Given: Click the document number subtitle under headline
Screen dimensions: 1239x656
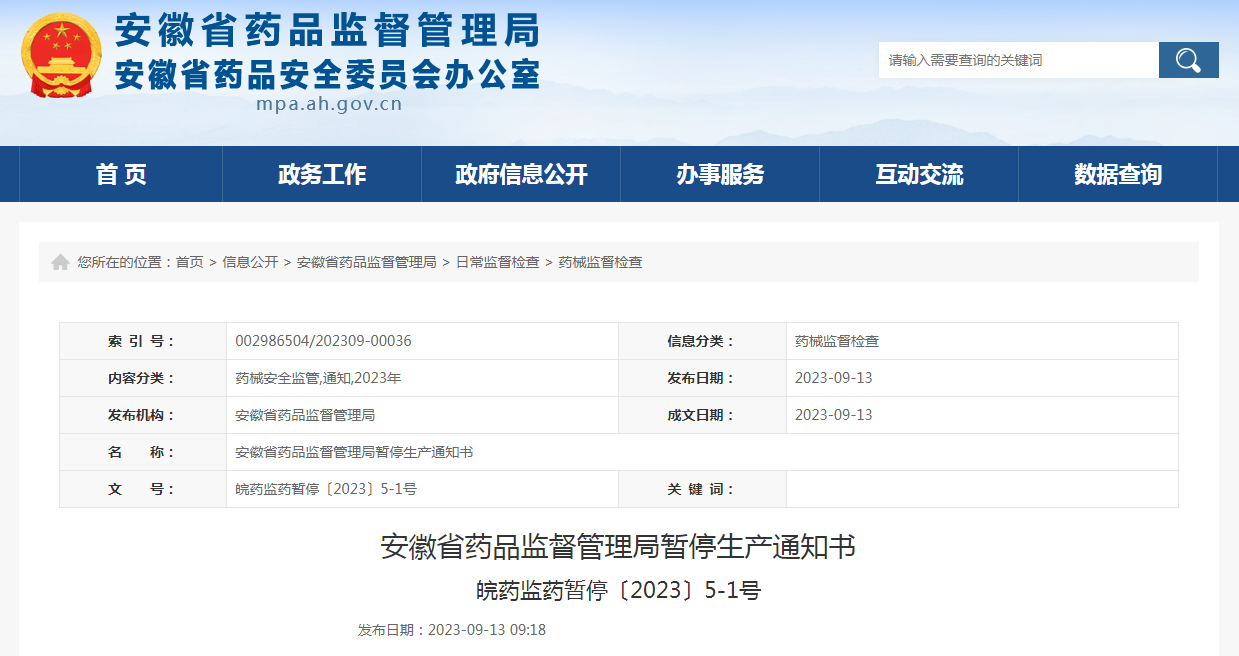Looking at the screenshot, I should coord(618,590).
